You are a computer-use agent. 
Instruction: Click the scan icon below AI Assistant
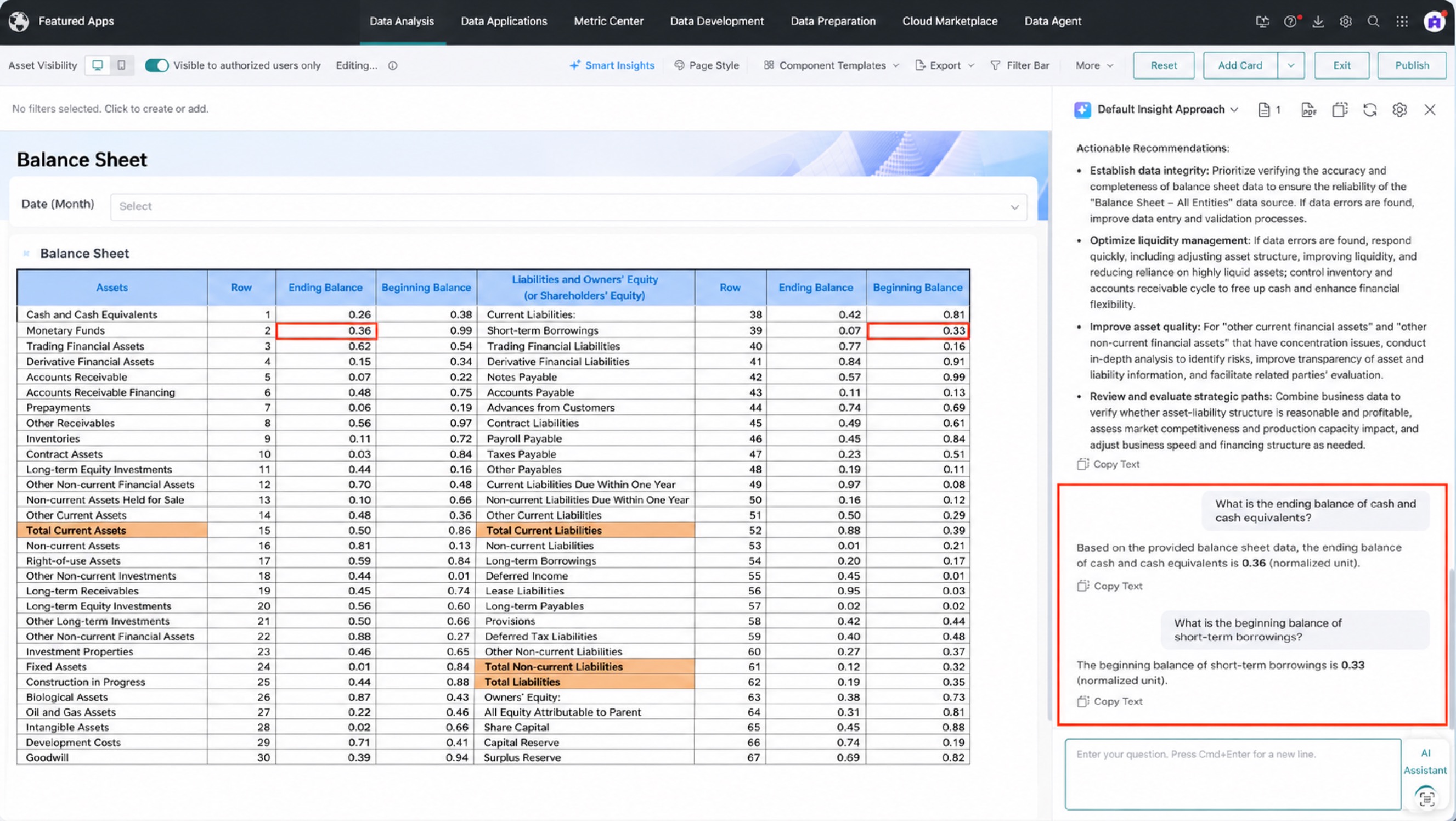(x=1426, y=798)
